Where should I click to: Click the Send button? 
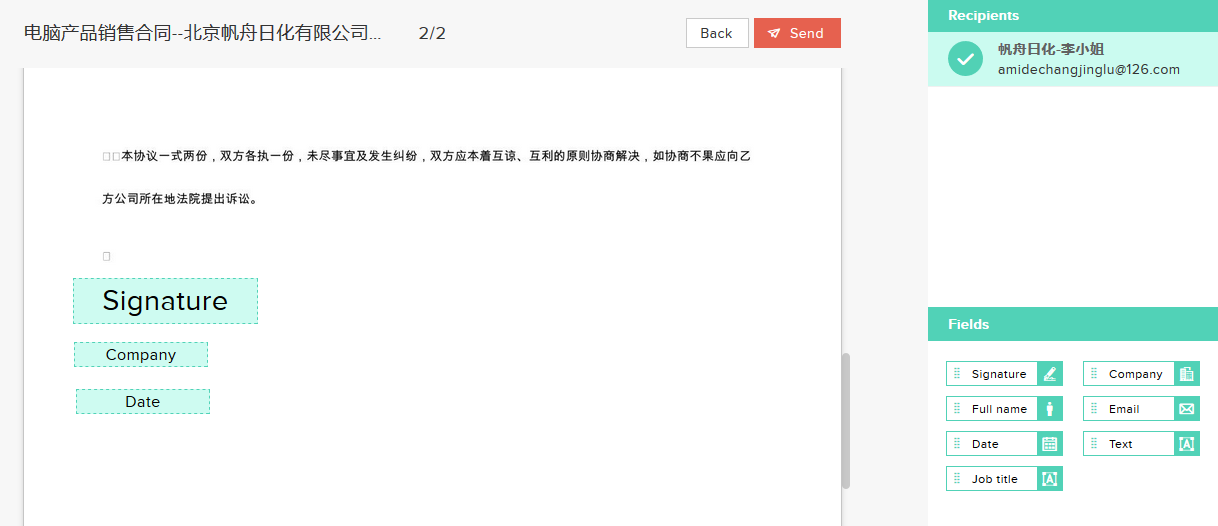[797, 33]
